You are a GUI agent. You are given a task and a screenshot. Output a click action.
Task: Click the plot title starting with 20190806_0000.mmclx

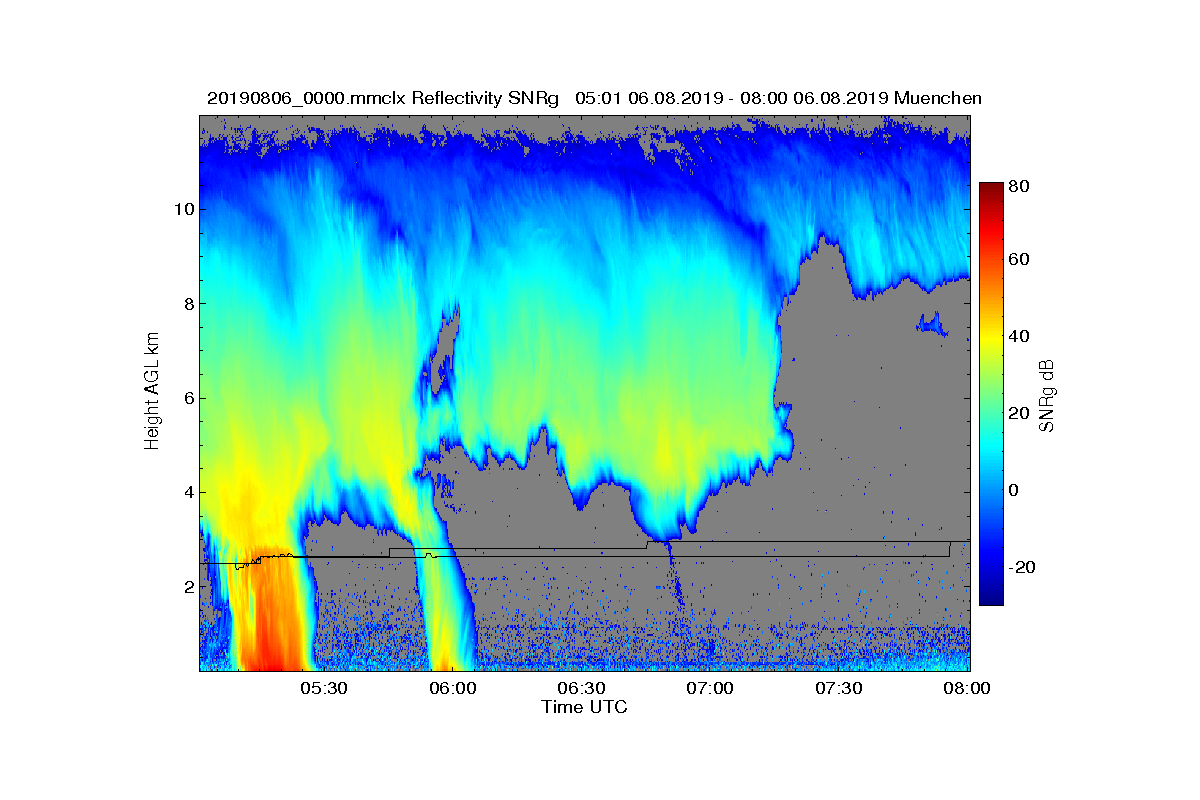(594, 98)
